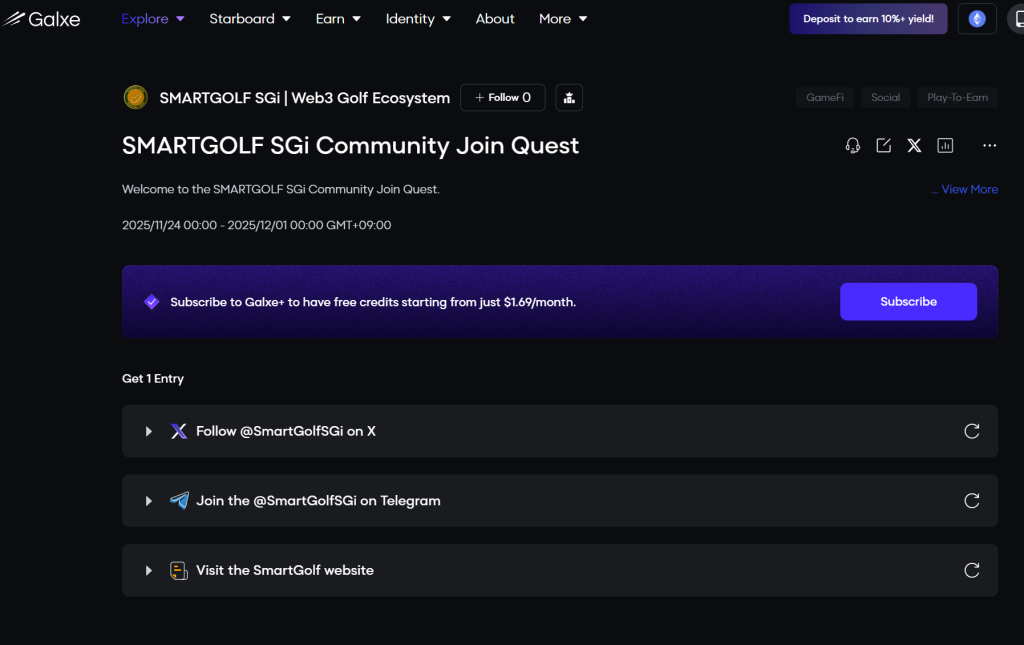1024x645 pixels.
Task: Click the Galxe logo in header
Action: point(42,19)
